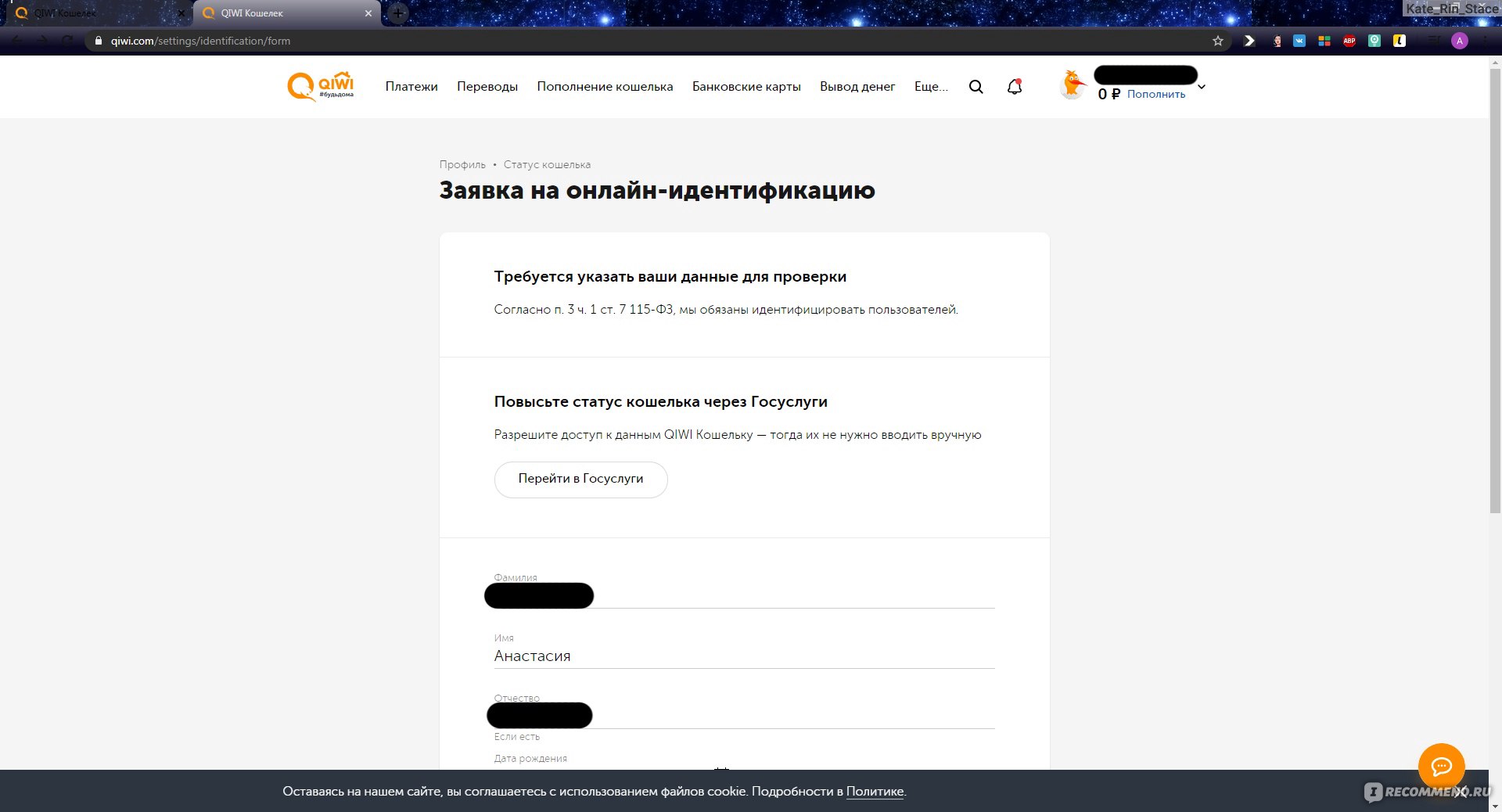
Task: Click the yellow extension icon
Action: point(1400,41)
